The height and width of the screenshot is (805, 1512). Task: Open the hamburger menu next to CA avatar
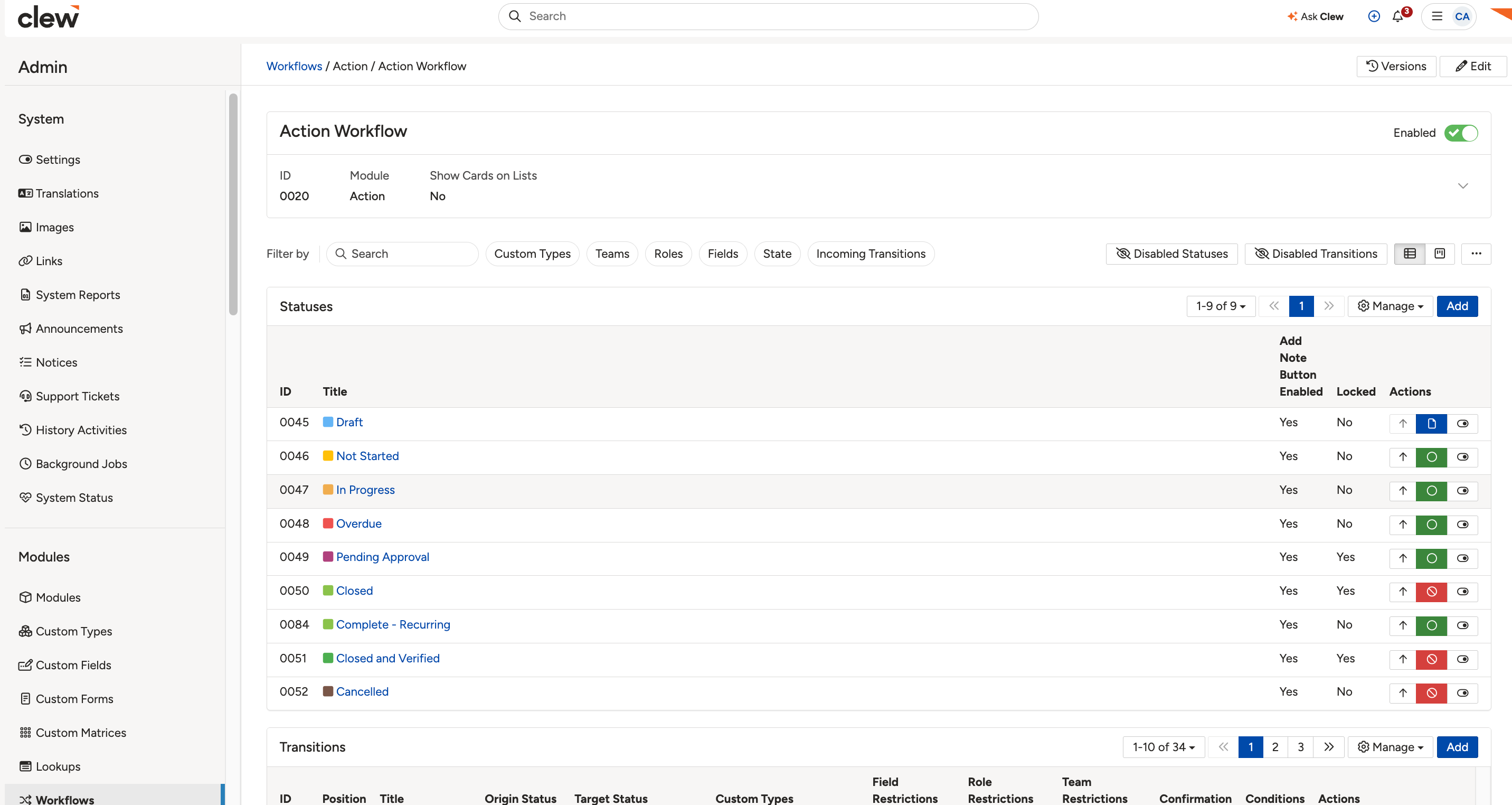[x=1437, y=16]
